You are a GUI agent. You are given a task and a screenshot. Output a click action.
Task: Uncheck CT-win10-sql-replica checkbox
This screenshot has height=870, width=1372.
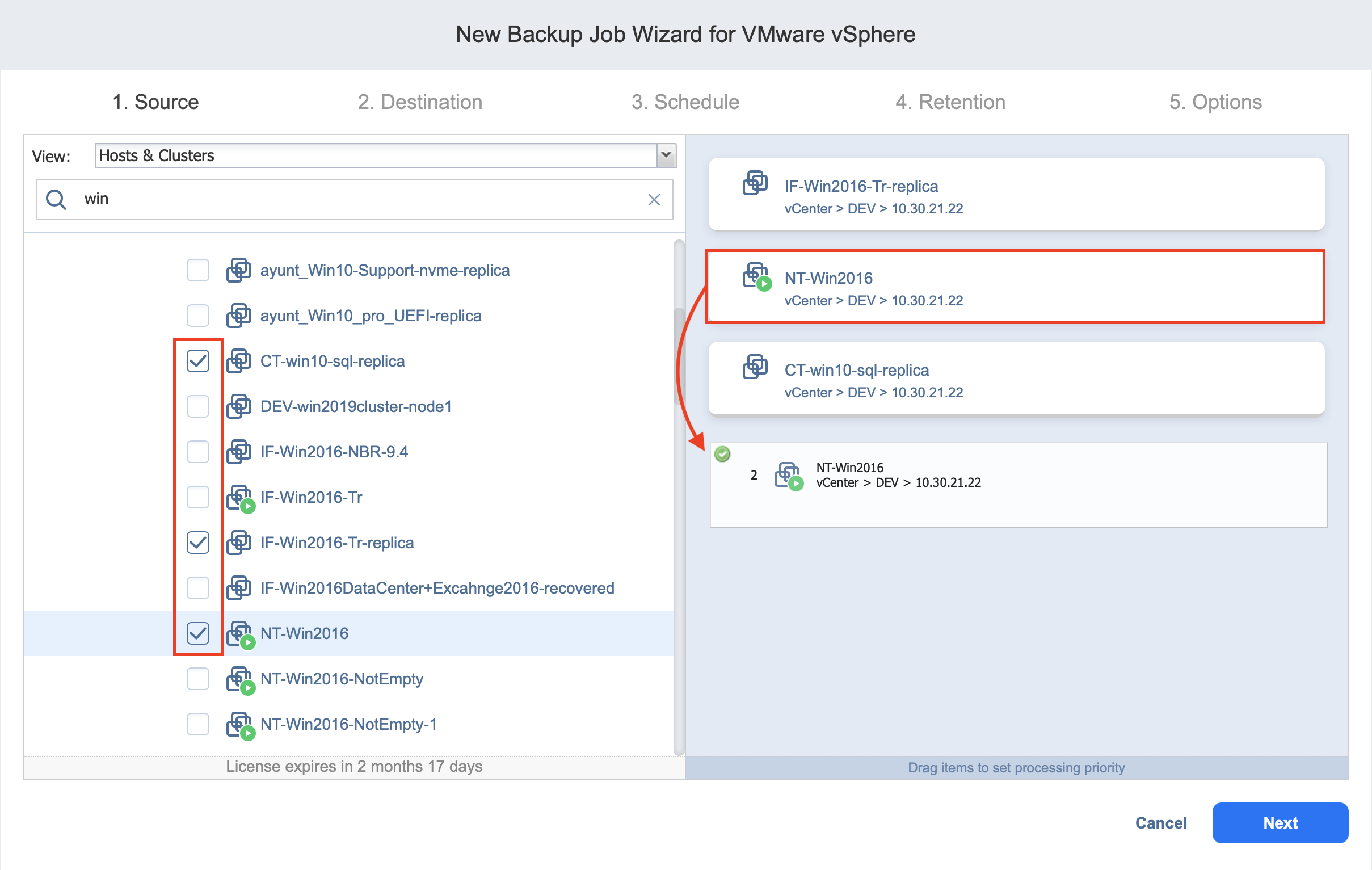pos(197,360)
